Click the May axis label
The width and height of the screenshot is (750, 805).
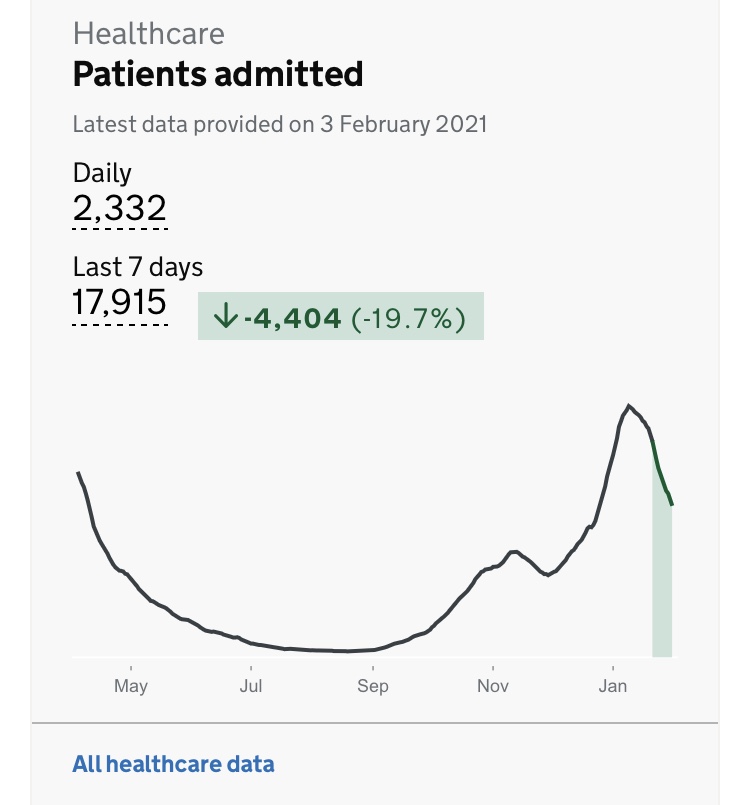[131, 686]
